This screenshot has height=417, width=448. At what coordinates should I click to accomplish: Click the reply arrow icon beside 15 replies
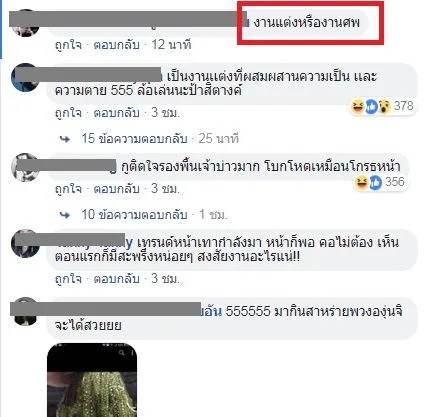65,139
